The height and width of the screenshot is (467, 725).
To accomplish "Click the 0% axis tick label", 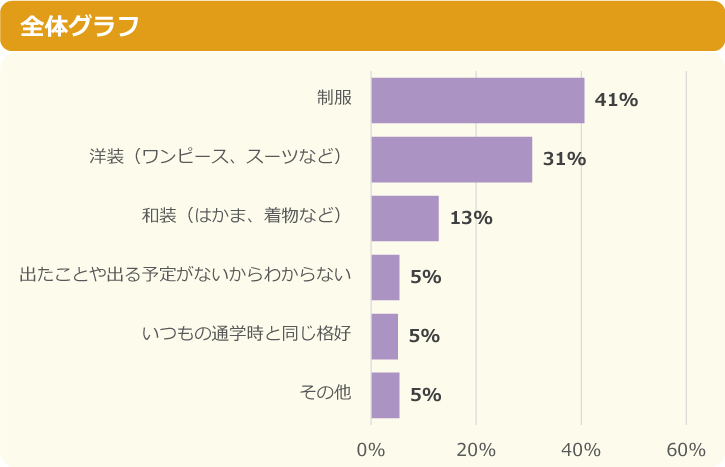I will click(371, 450).
